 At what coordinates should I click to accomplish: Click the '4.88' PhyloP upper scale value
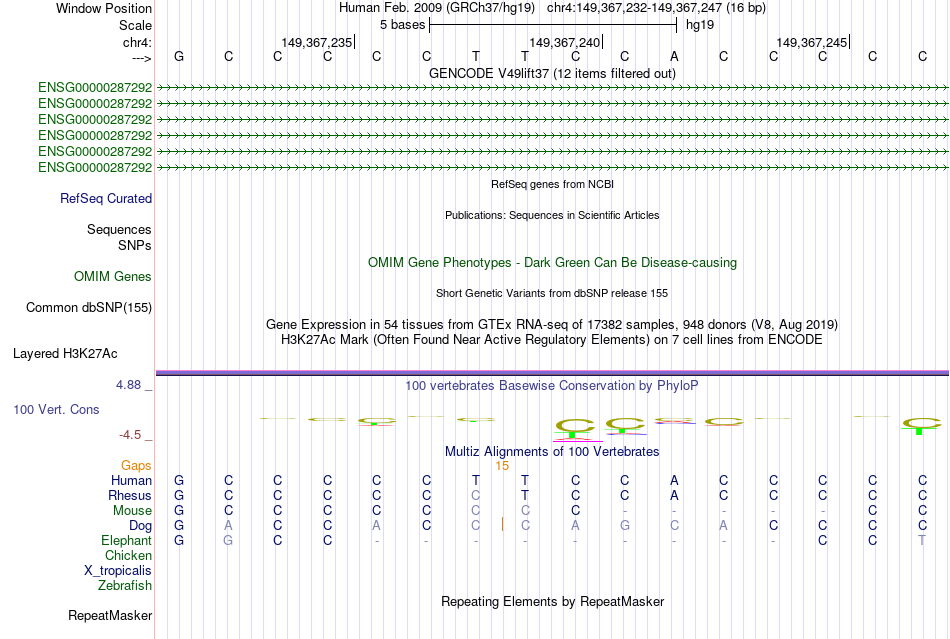[128, 385]
